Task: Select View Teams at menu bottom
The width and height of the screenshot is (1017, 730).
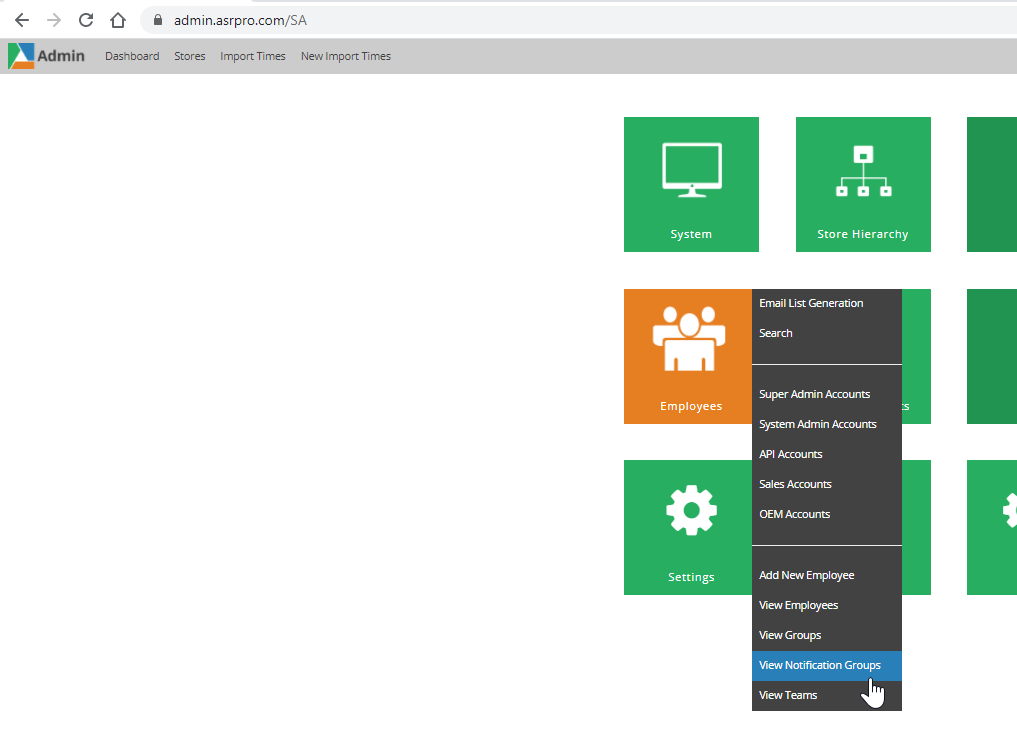Action: click(x=788, y=694)
